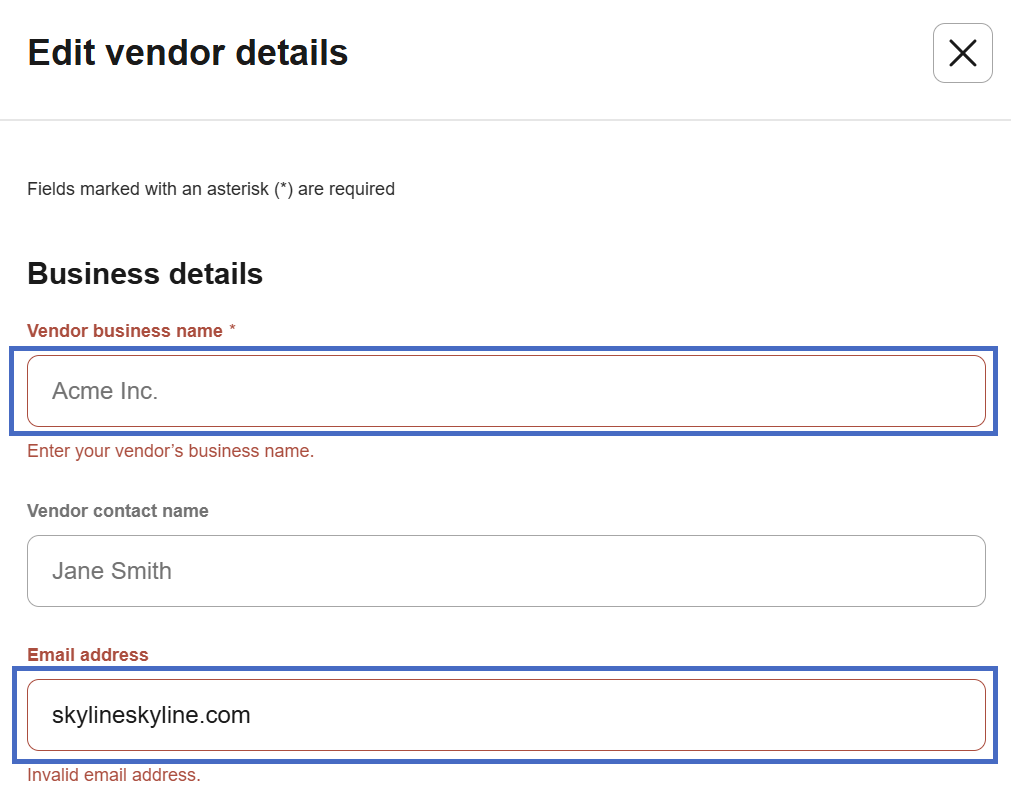Click "Enter your vendor's business name." error

[x=171, y=451]
